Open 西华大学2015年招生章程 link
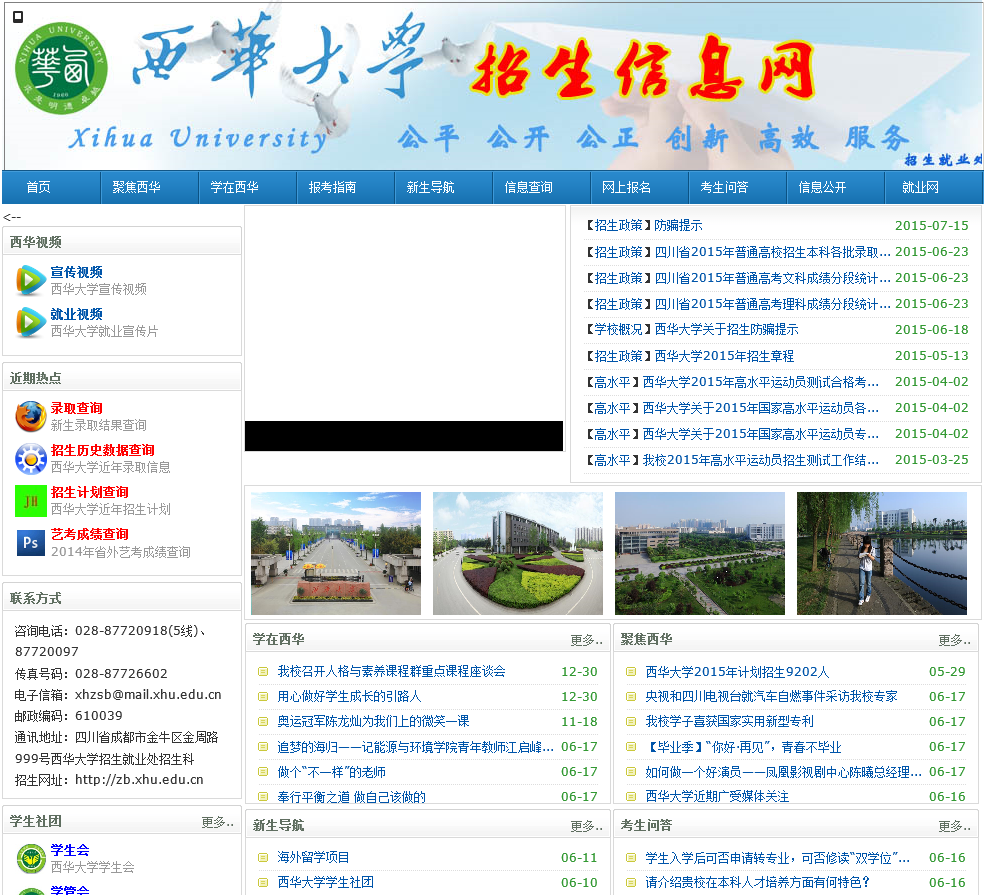The image size is (984, 895). coord(724,356)
